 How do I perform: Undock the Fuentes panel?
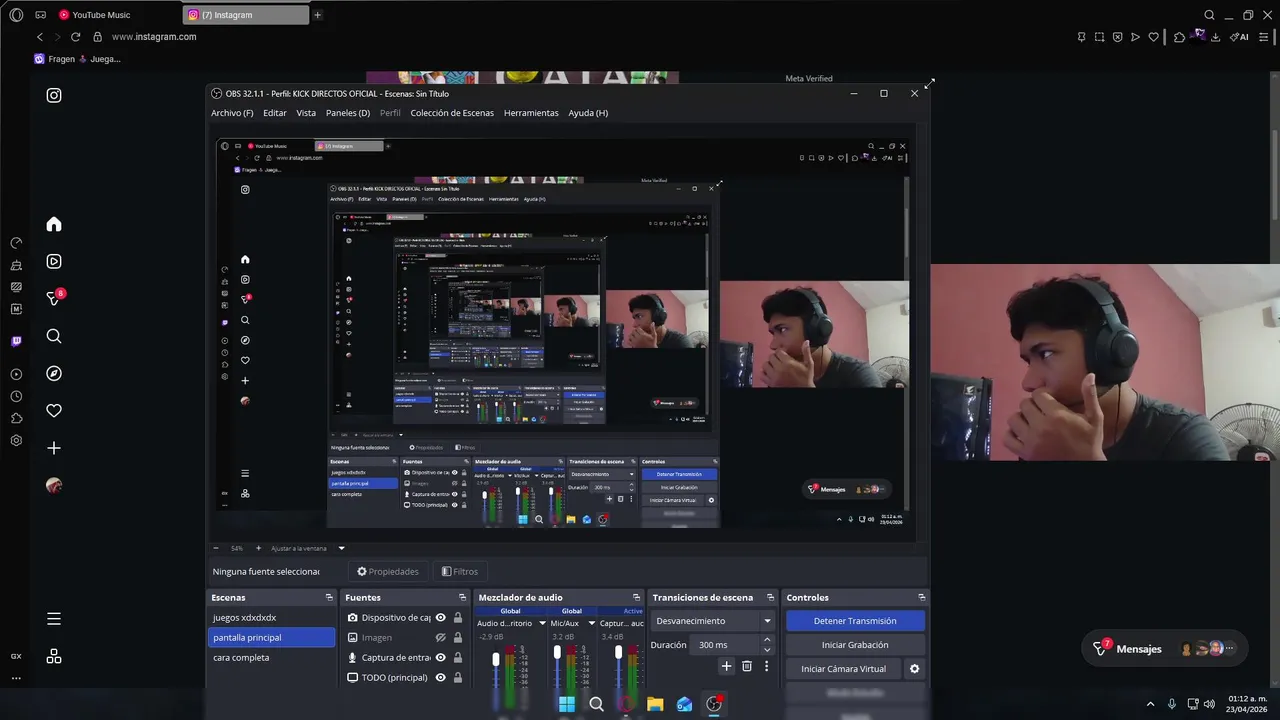(x=462, y=597)
